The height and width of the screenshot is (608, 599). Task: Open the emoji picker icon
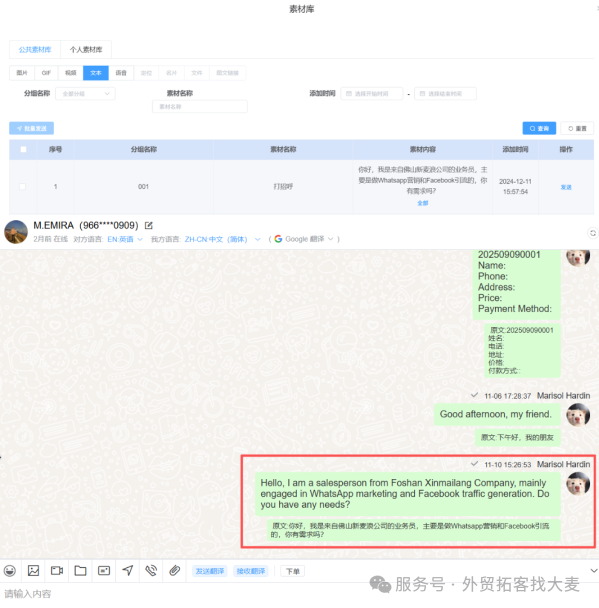10,570
